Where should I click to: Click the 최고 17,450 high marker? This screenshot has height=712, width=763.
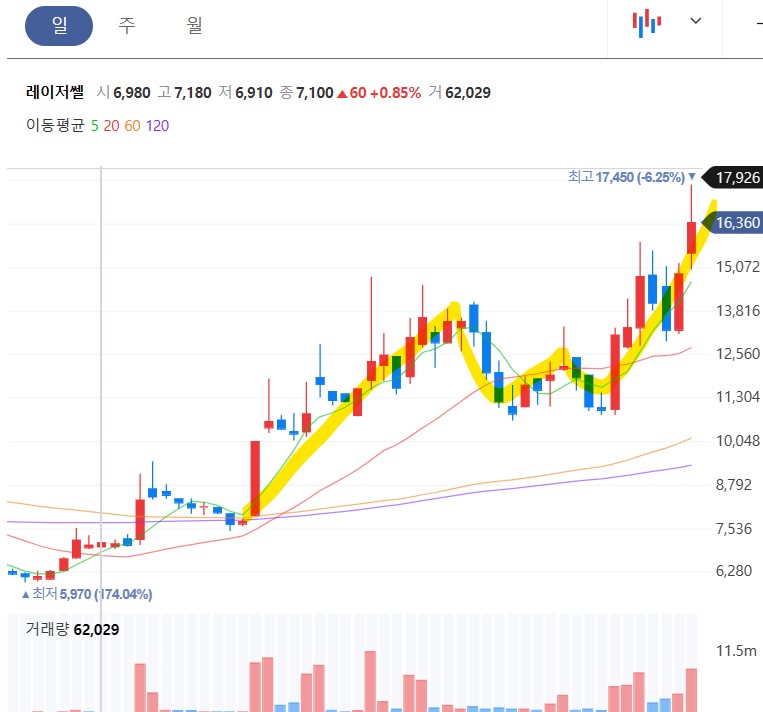(632, 177)
